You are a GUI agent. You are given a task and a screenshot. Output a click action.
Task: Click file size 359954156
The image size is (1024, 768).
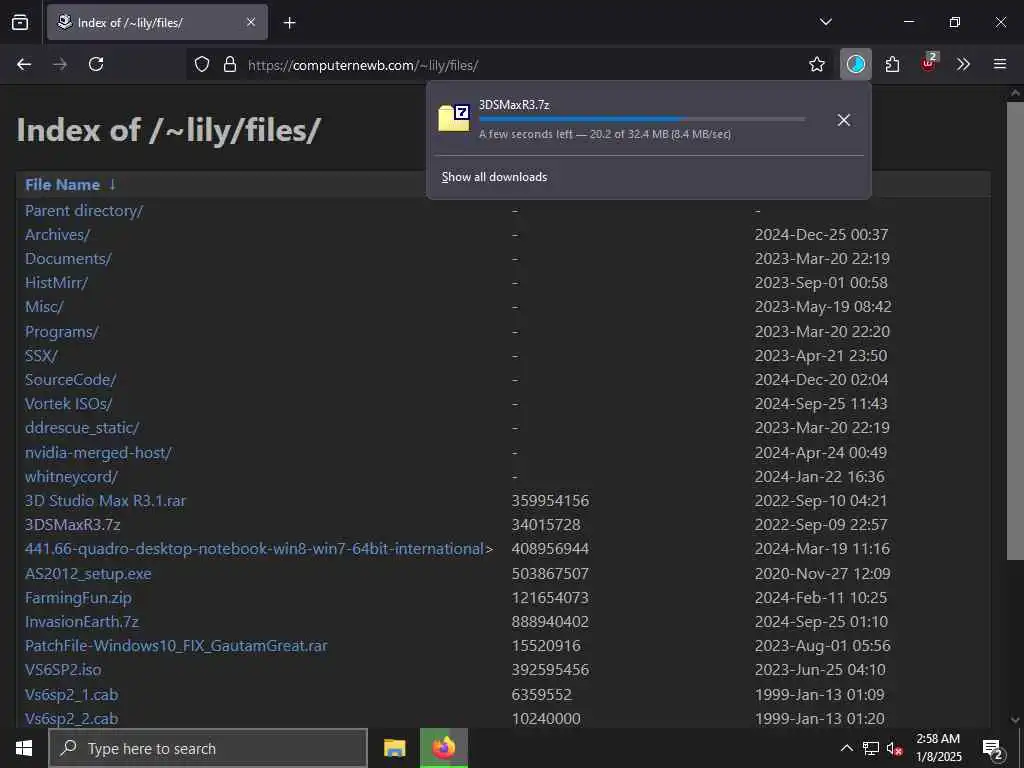pyautogui.click(x=550, y=501)
